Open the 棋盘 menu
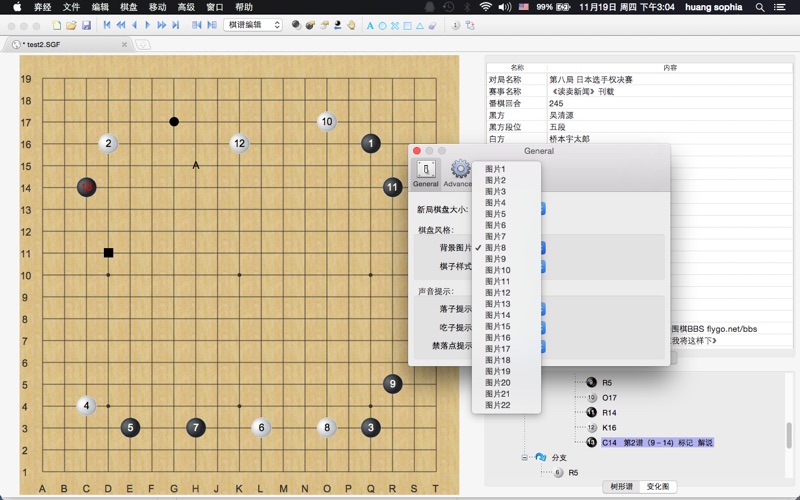Viewport: 800px width, 500px height. tap(129, 7)
